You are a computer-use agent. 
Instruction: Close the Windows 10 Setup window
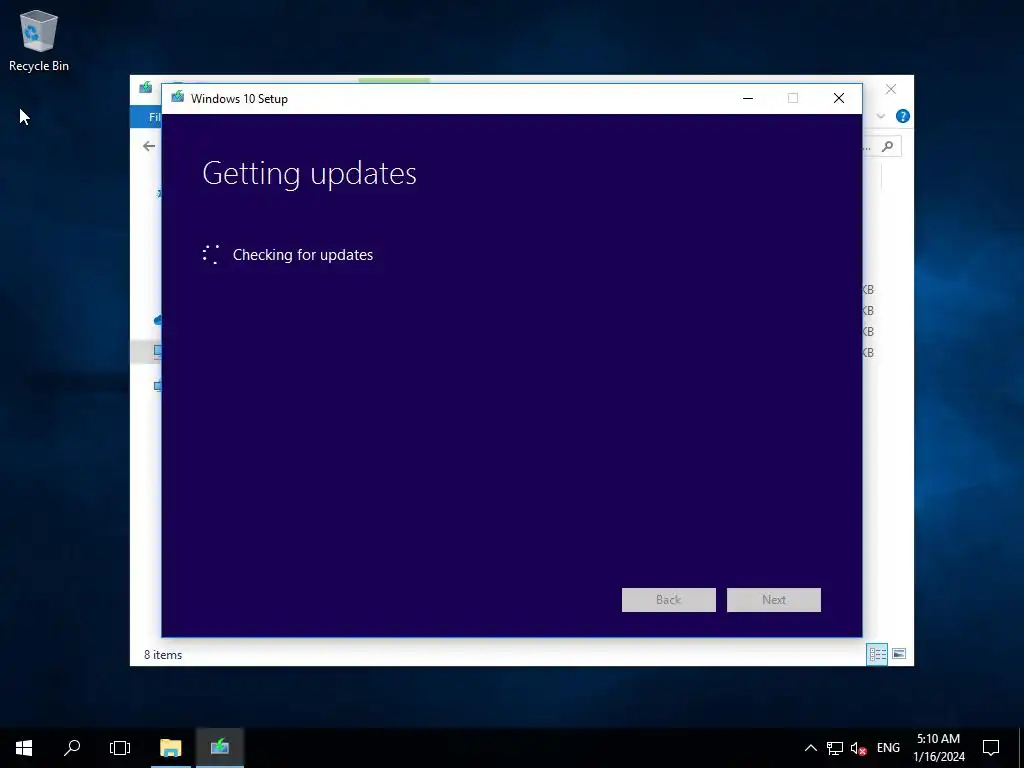tap(839, 98)
